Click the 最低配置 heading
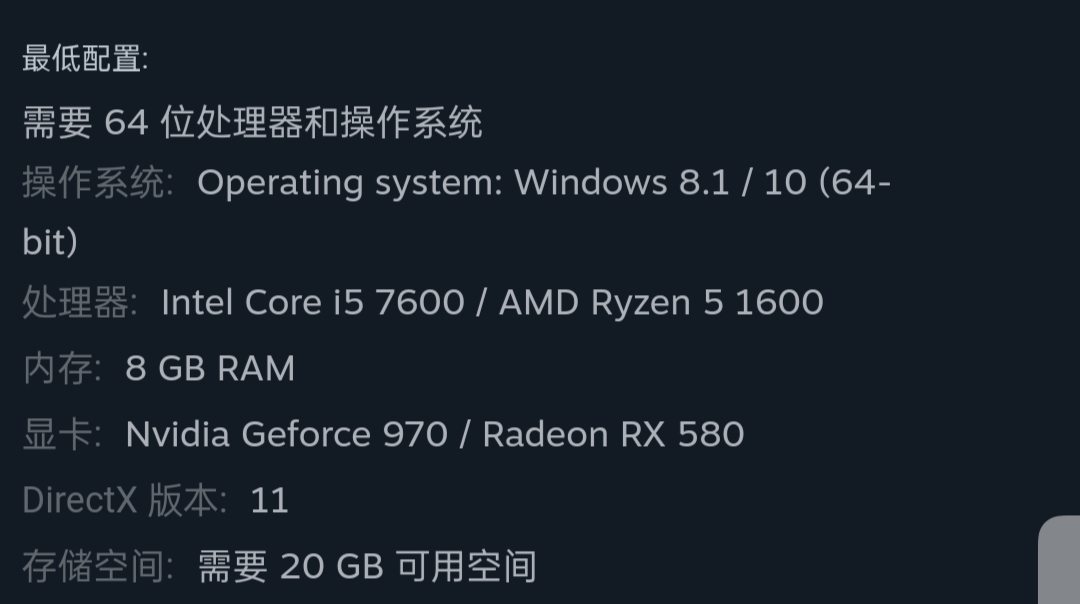This screenshot has width=1080, height=604. [x=85, y=59]
